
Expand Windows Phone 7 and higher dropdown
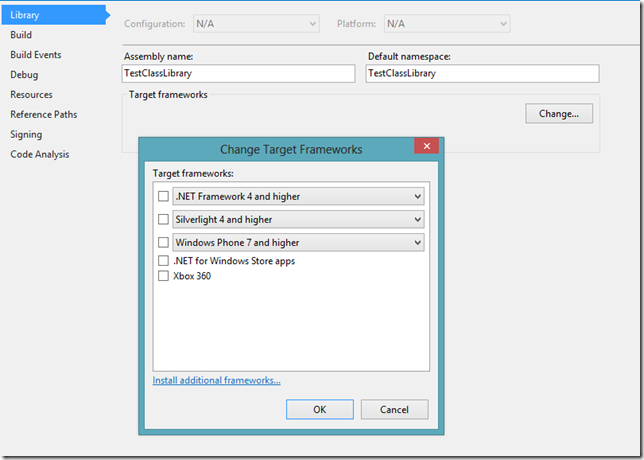click(x=299, y=242)
